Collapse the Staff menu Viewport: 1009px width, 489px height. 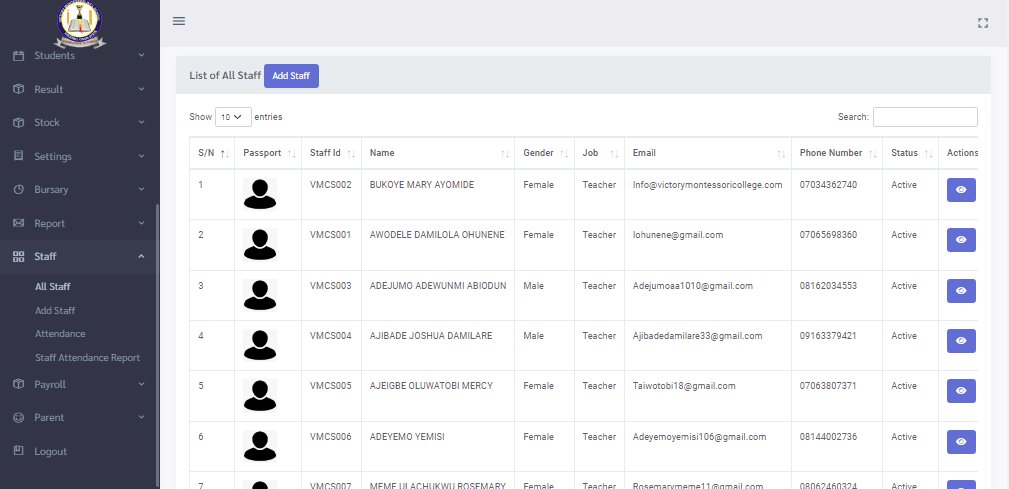pyautogui.click(x=80, y=256)
